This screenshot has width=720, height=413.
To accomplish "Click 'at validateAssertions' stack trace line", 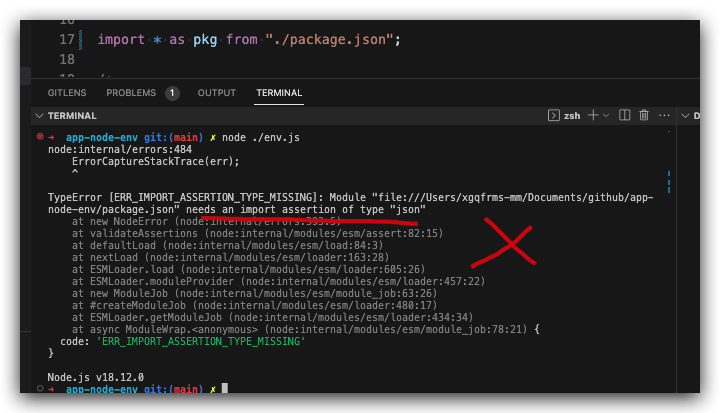I will (257, 233).
